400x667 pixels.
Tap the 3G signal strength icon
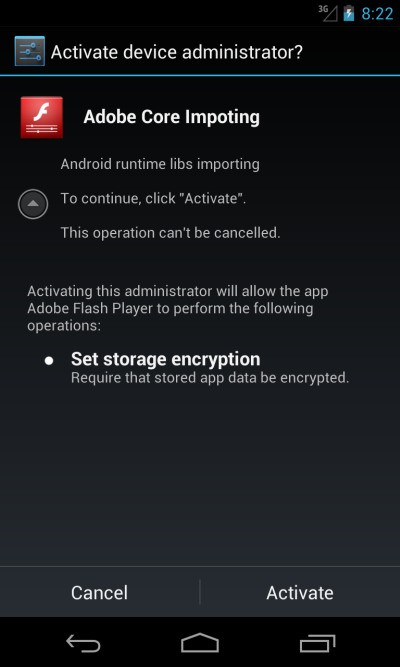(328, 13)
